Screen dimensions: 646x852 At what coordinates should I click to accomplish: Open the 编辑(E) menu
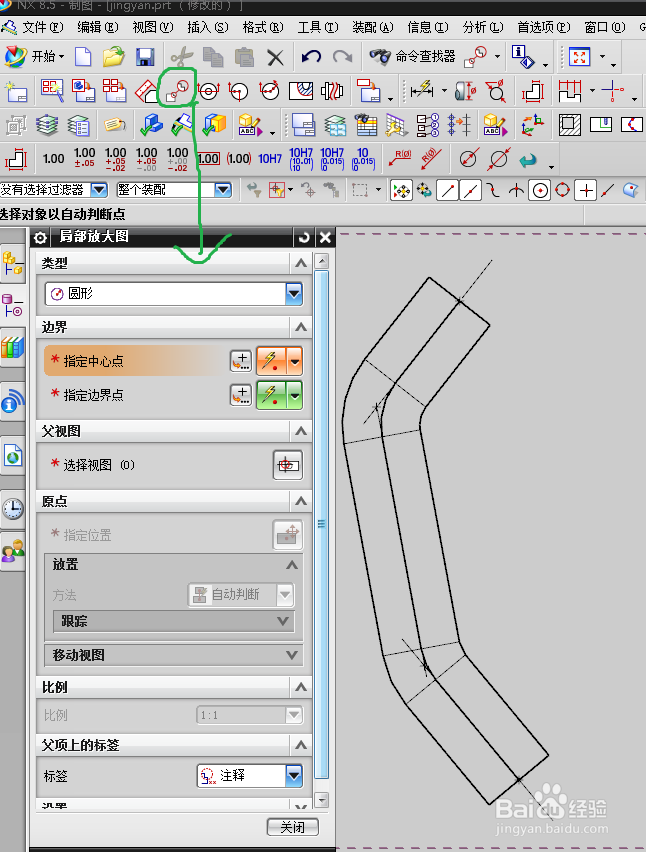pos(97,27)
